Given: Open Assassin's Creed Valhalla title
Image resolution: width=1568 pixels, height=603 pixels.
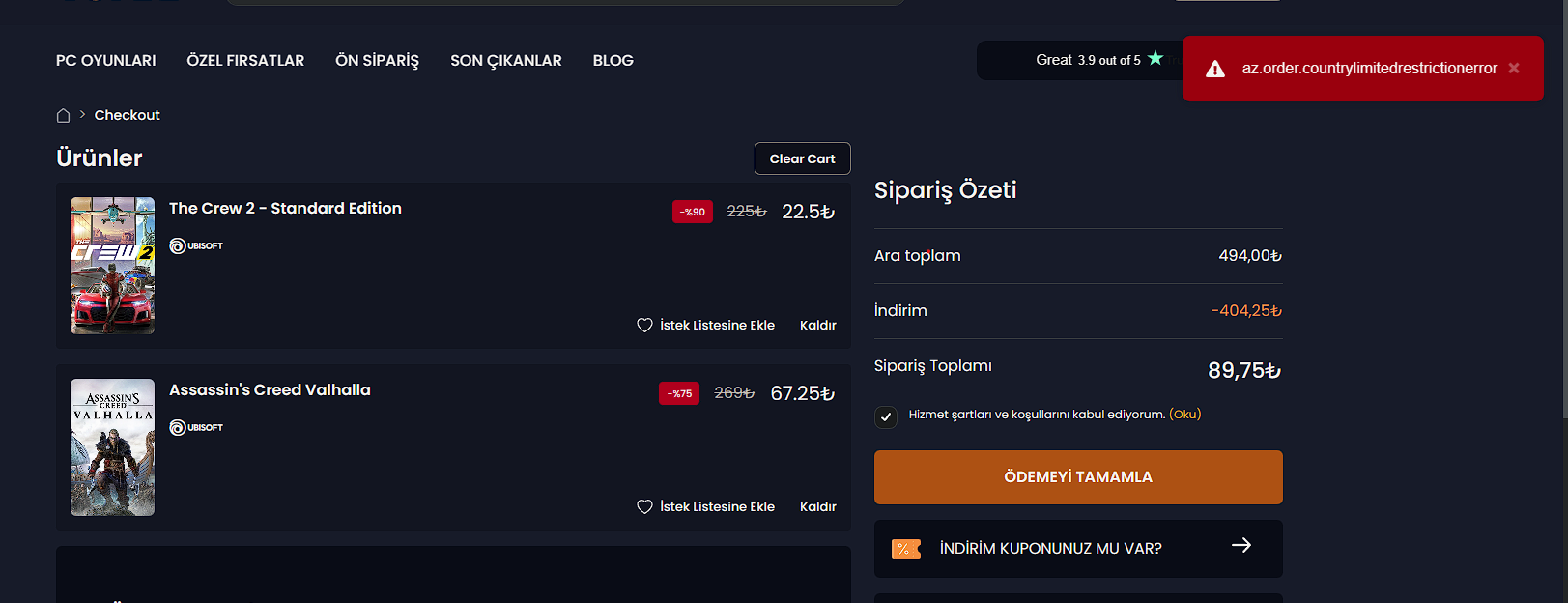Looking at the screenshot, I should [270, 389].
